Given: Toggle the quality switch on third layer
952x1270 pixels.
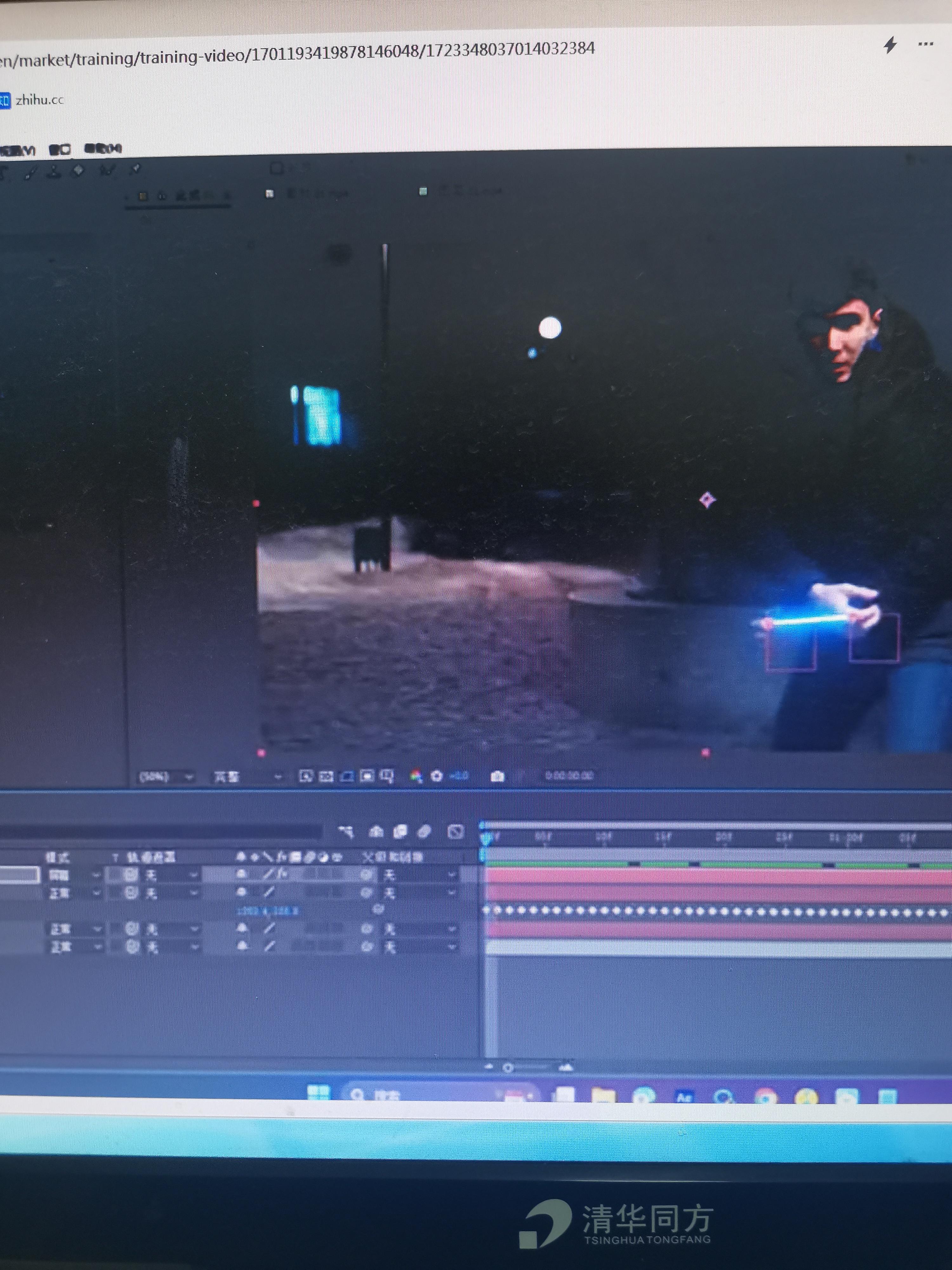Looking at the screenshot, I should (x=269, y=928).
